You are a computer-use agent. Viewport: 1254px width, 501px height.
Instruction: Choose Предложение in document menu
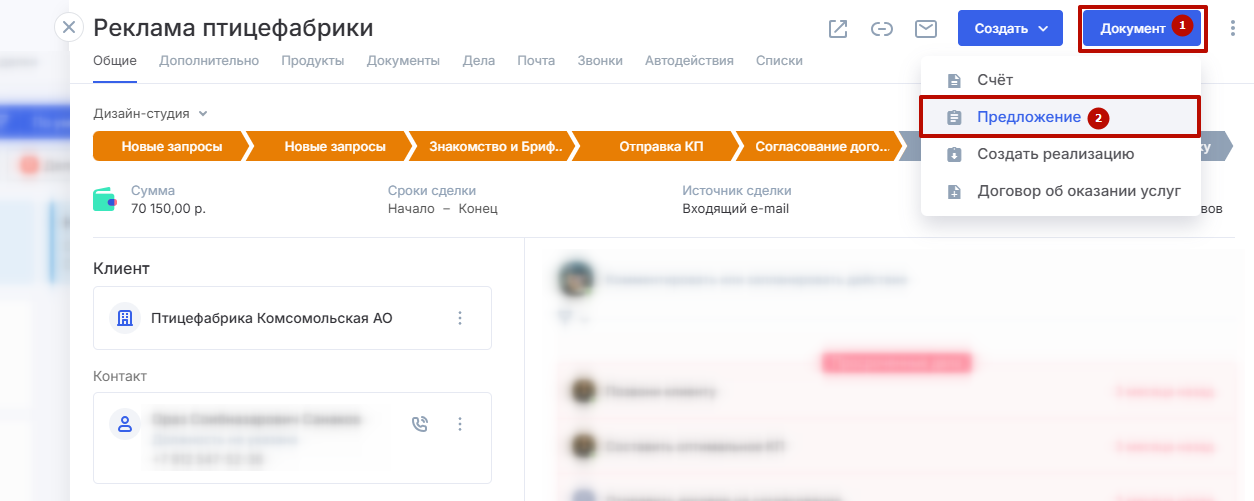pos(1060,117)
